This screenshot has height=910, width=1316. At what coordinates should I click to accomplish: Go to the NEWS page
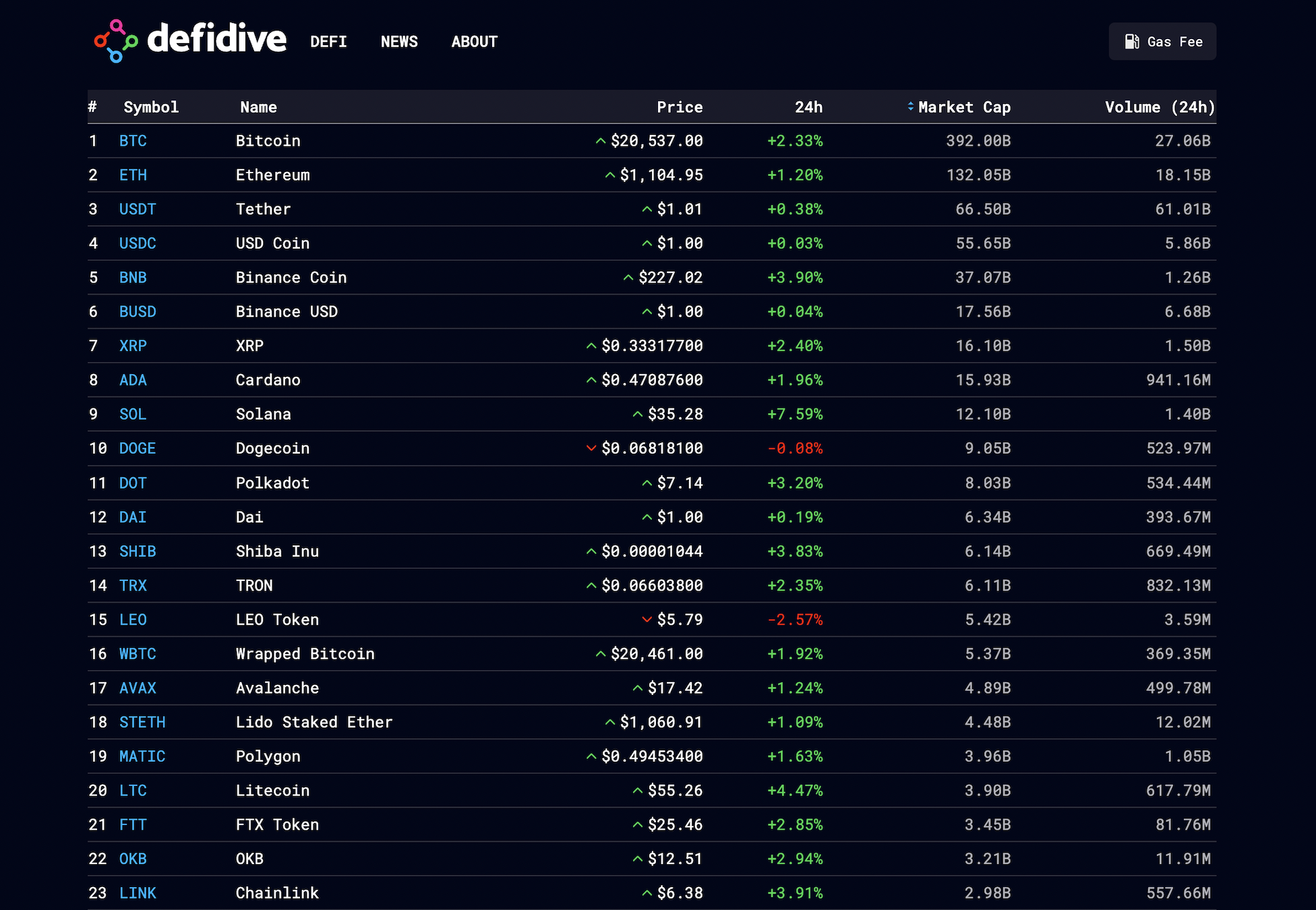coord(399,42)
